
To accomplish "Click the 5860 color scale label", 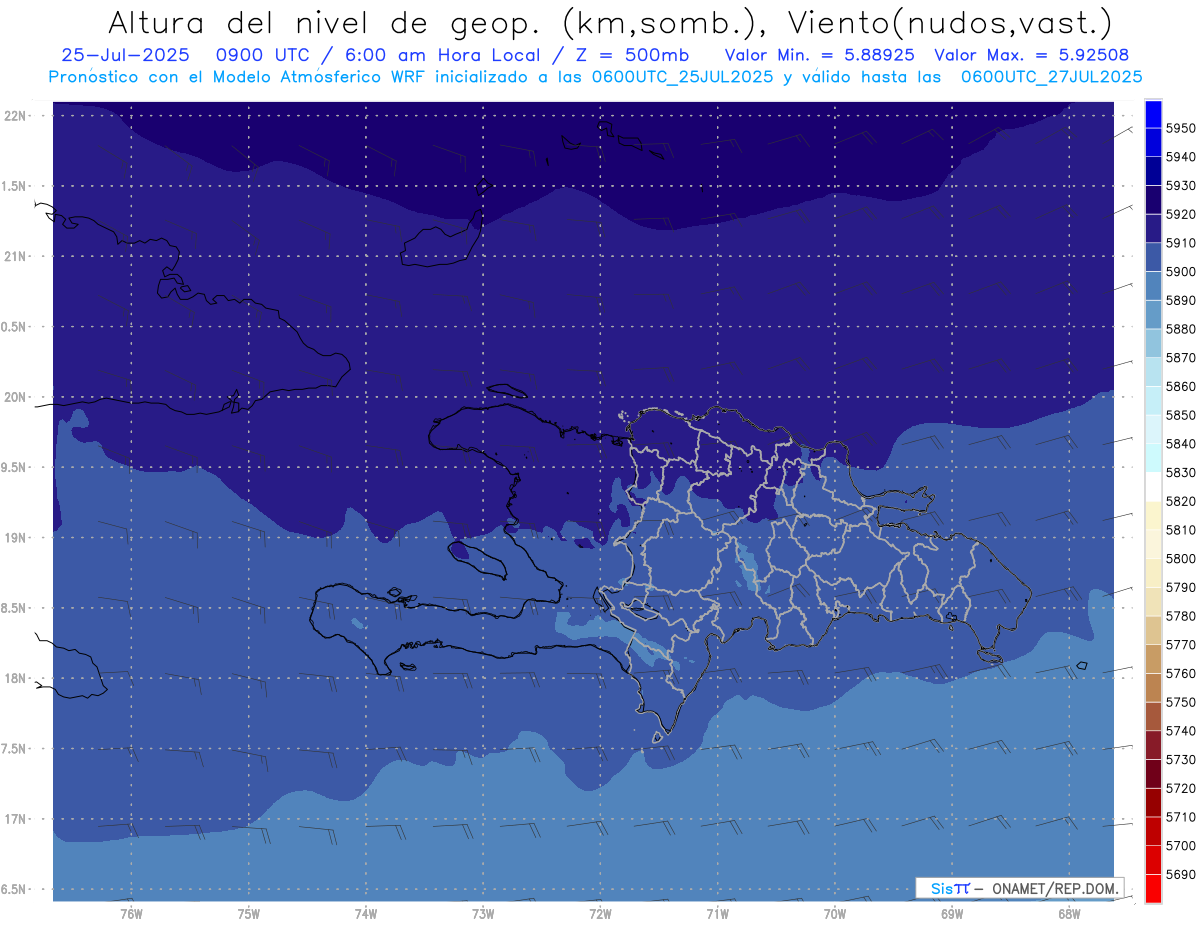I will pyautogui.click(x=1180, y=386).
